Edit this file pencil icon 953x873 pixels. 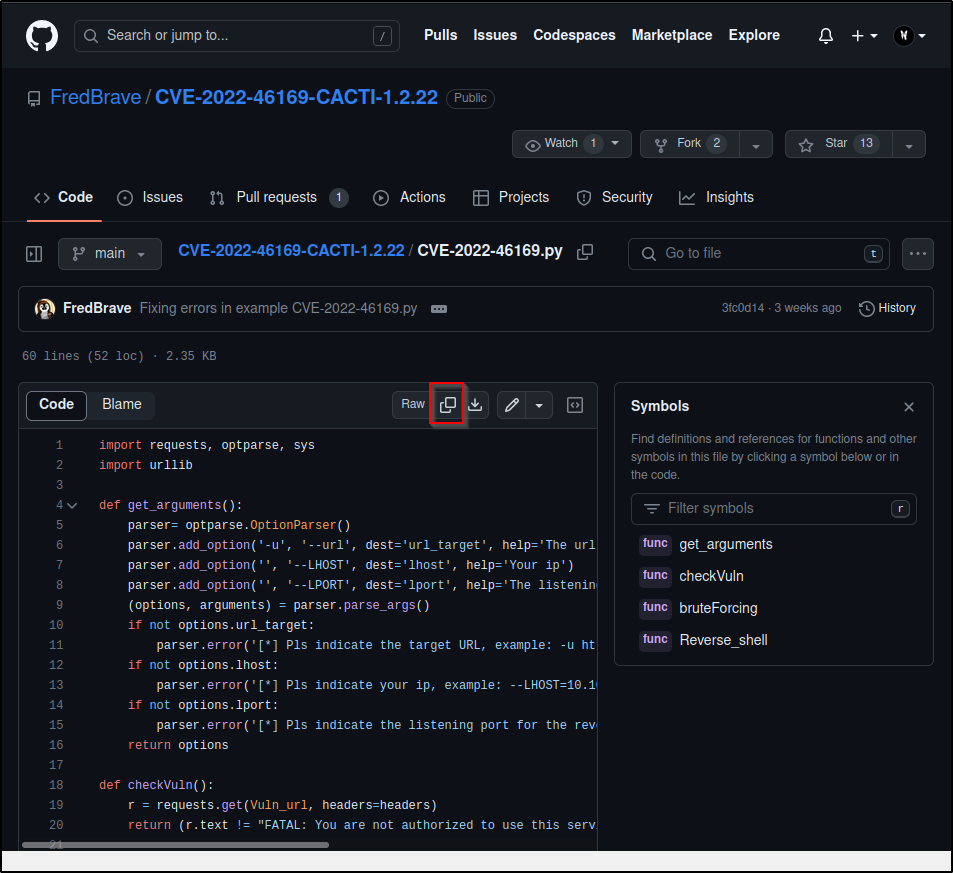[512, 405]
